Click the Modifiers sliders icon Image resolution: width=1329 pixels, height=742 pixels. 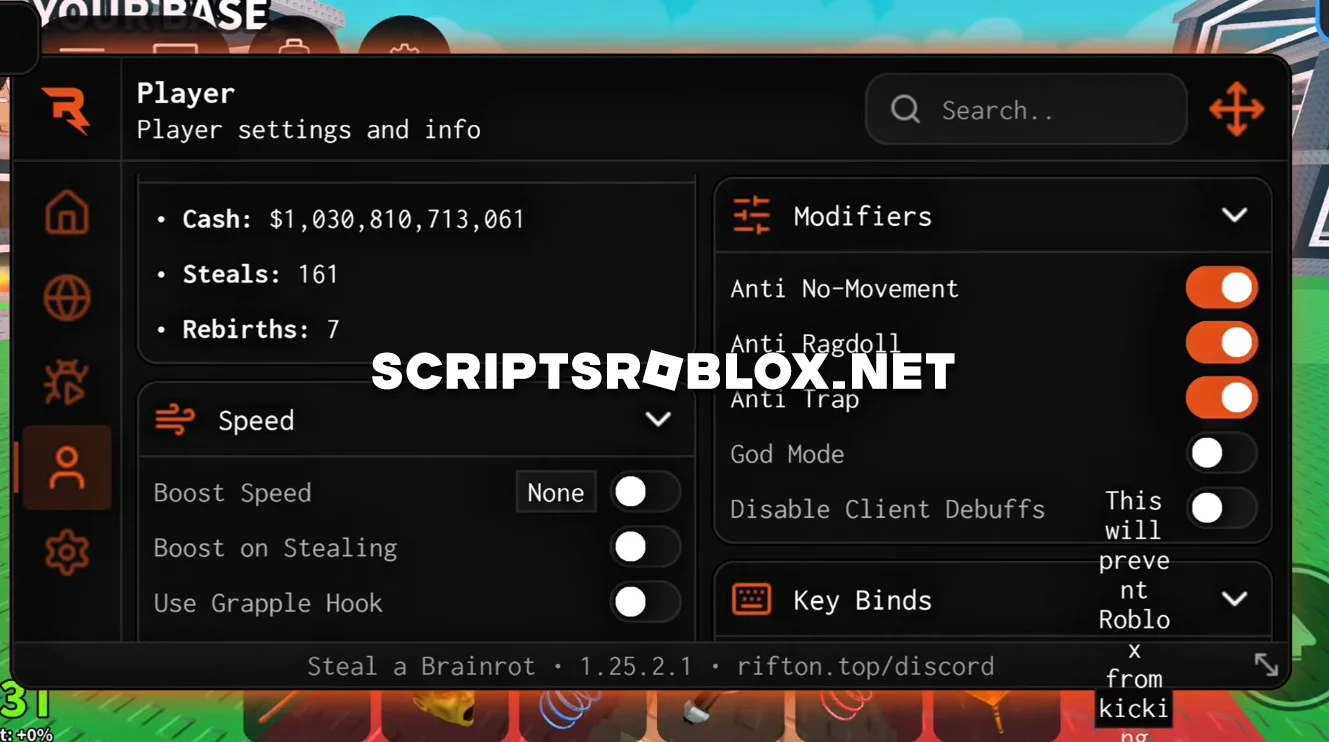click(751, 214)
